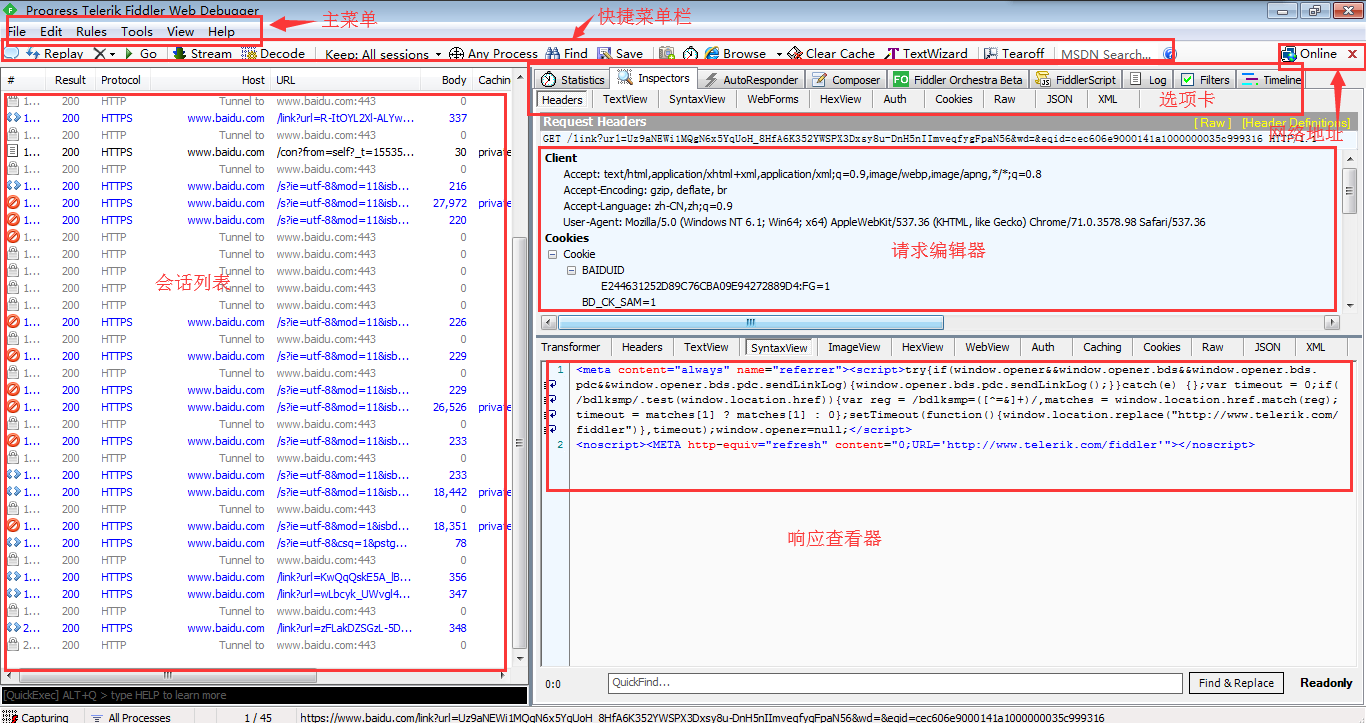Open the Edit menu
This screenshot has height=723, width=1366.
tap(51, 31)
